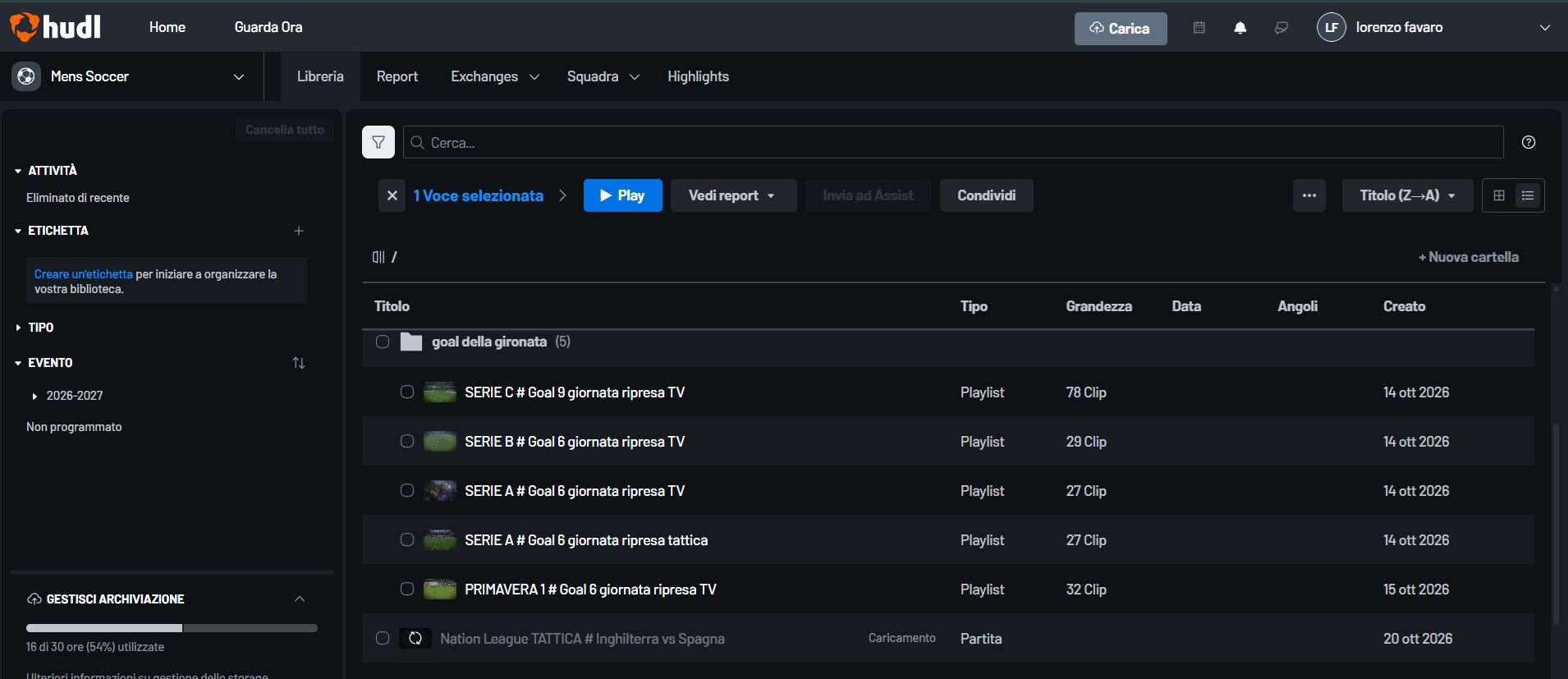Click the Mens Soccer team ball icon

pyautogui.click(x=26, y=76)
